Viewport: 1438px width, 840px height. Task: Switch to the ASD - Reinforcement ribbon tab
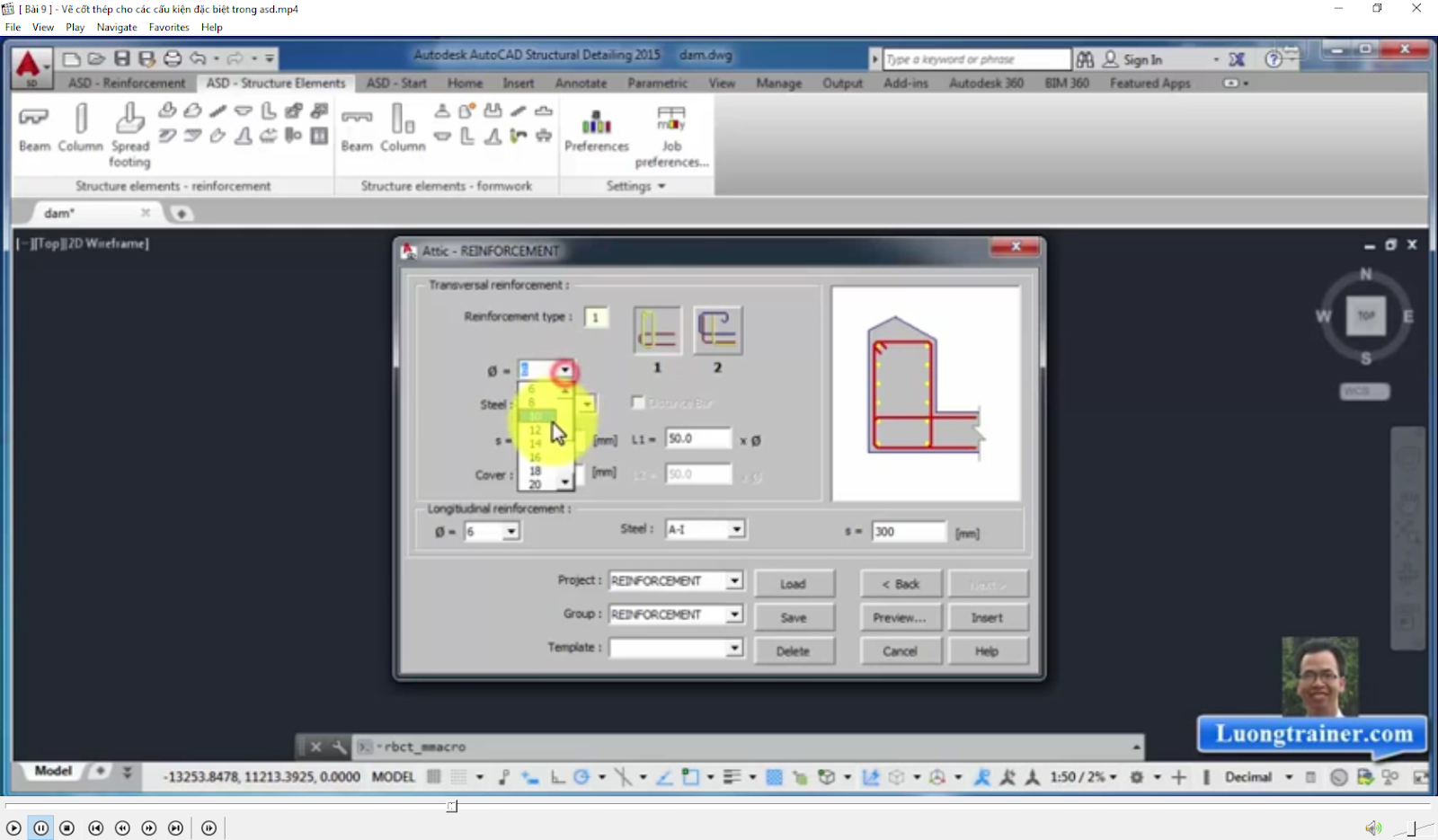127,83
